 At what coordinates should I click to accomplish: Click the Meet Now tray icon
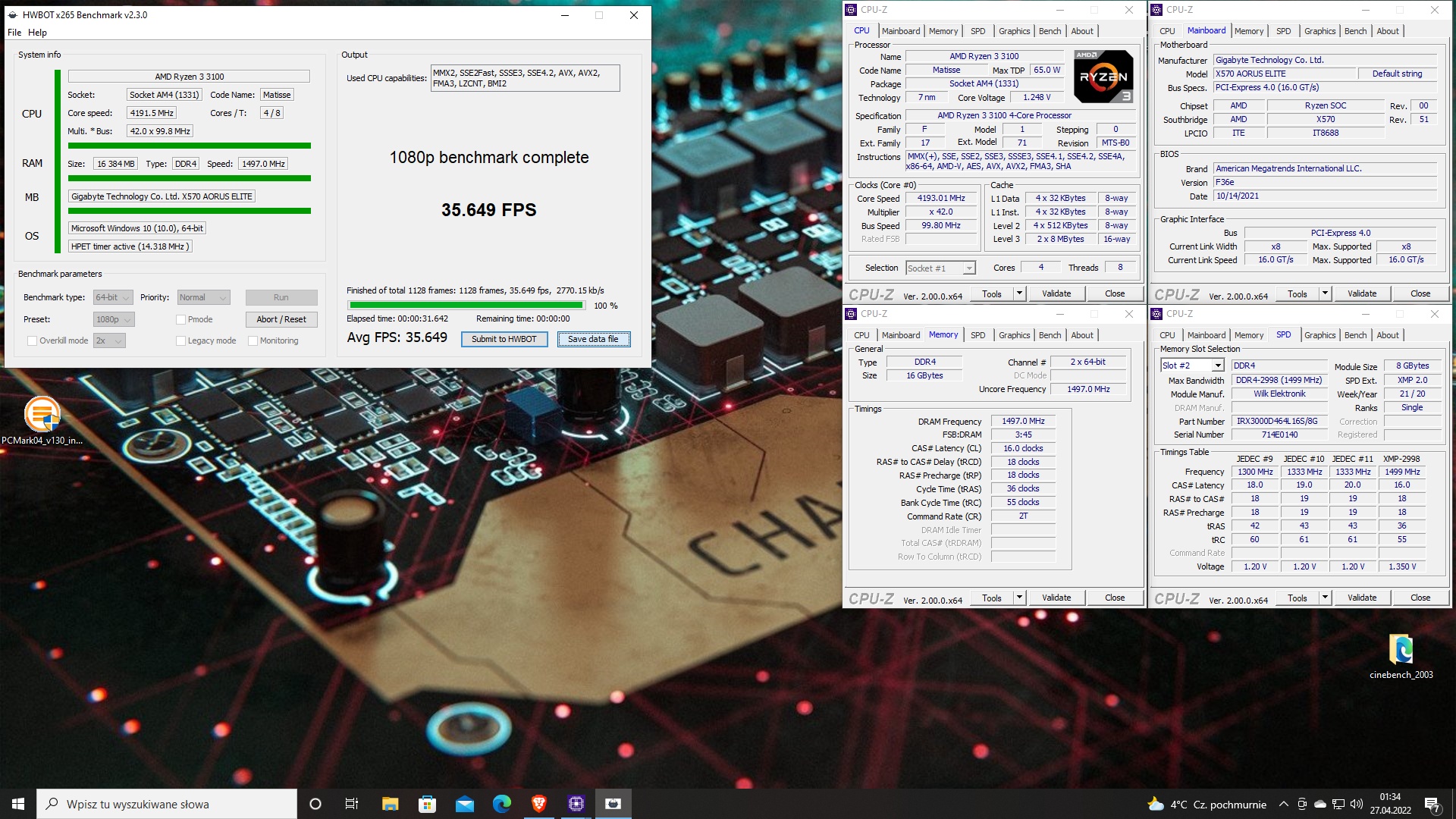tap(1302, 805)
